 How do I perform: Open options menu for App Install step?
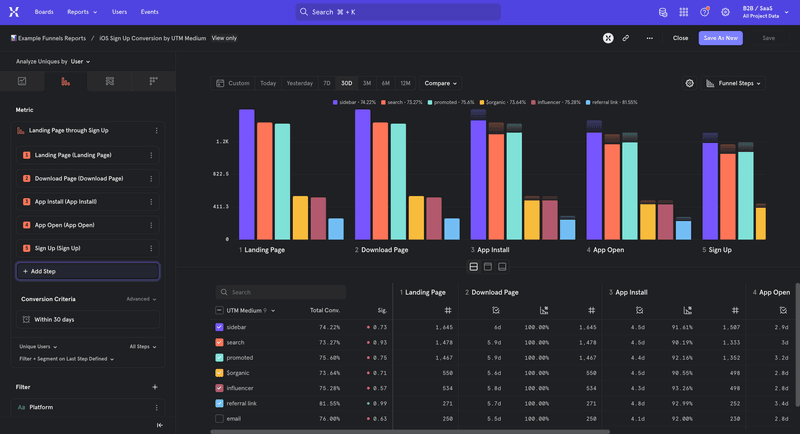151,202
